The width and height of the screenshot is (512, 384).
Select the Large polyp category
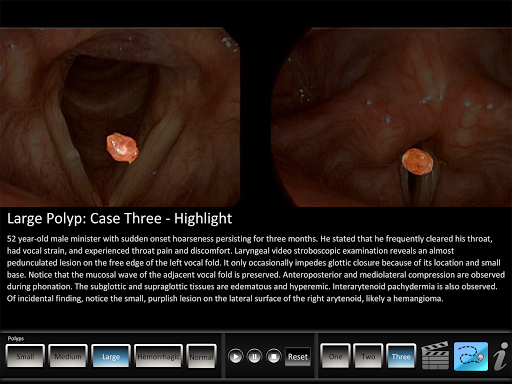coord(111,356)
